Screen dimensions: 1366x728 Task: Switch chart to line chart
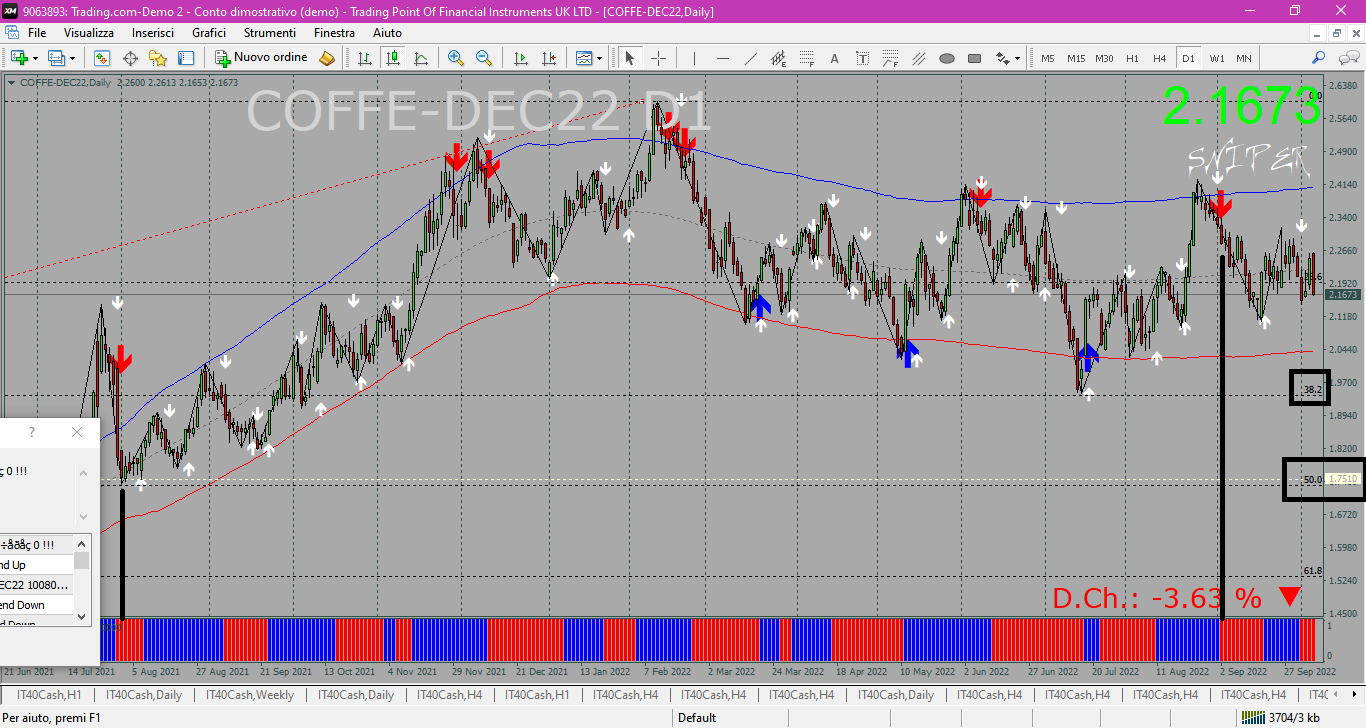421,58
